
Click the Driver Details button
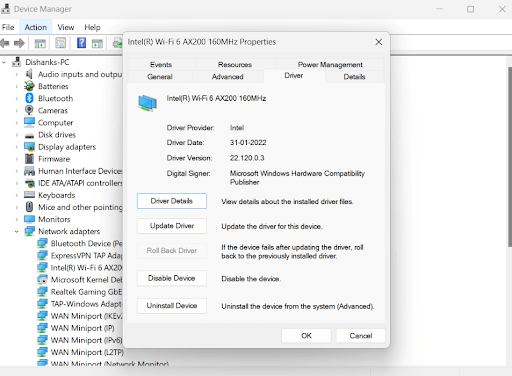point(172,201)
